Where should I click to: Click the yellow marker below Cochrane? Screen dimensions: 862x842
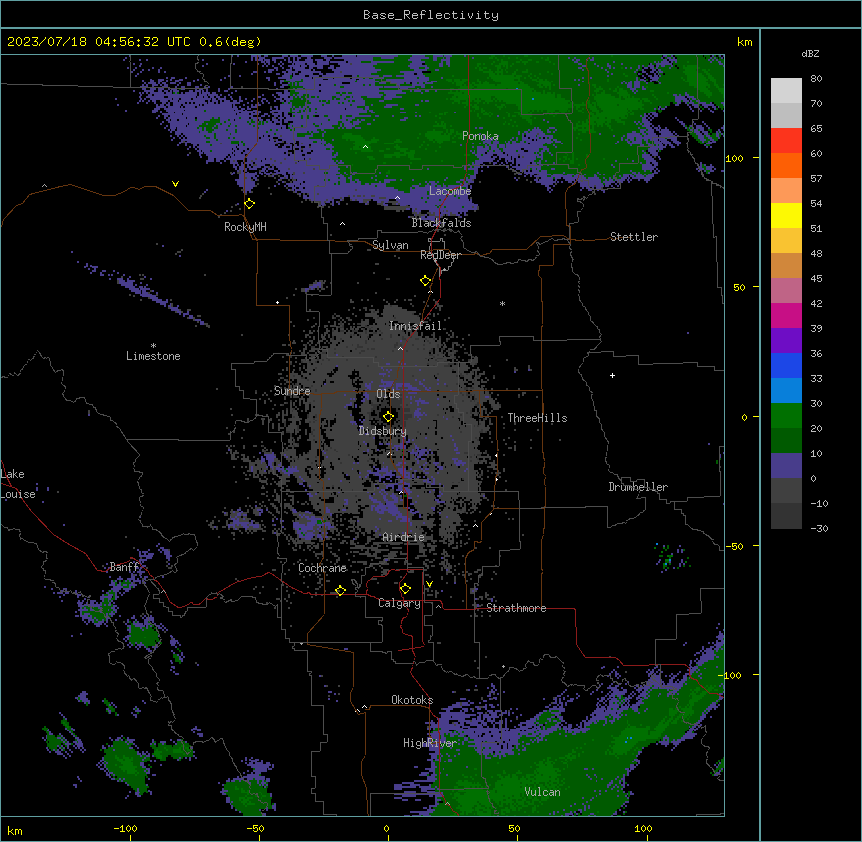[x=341, y=590]
